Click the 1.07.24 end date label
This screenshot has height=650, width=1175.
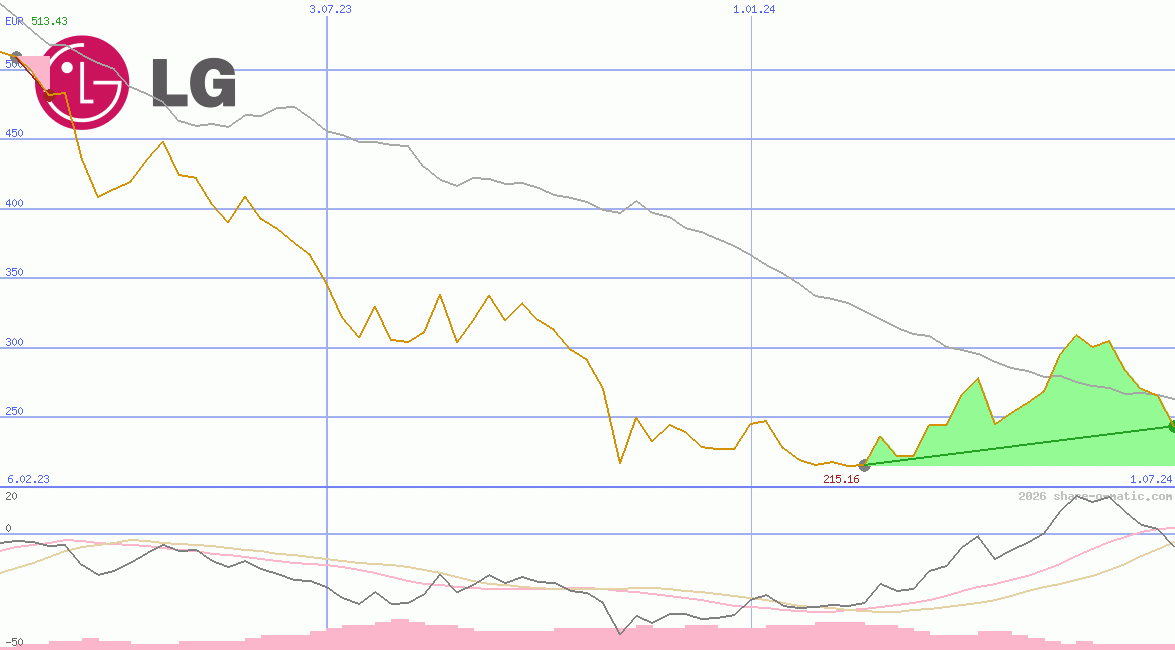[x=1150, y=479]
